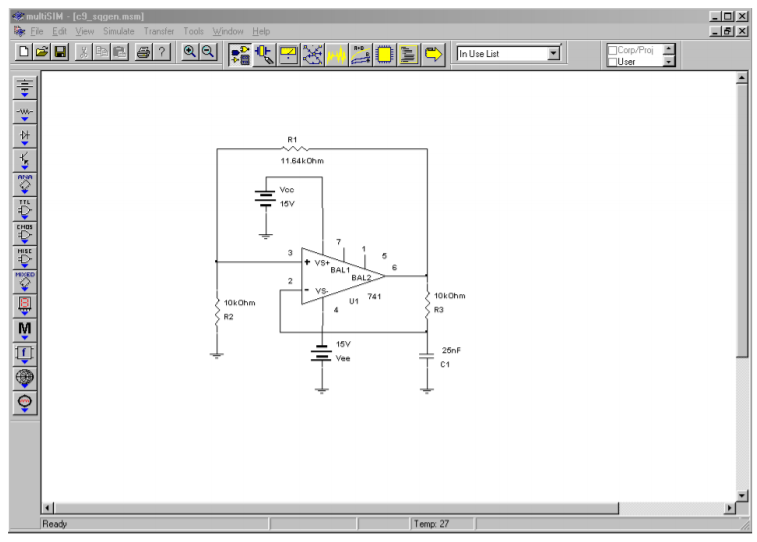
Task: Open the Simulate menu
Action: (118, 32)
